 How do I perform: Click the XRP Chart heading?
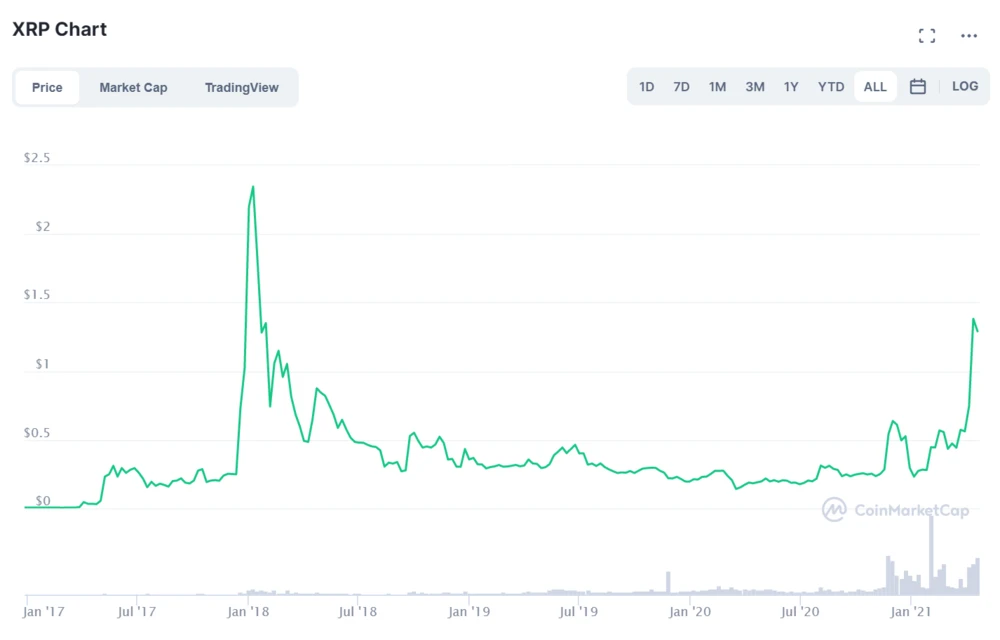[59, 29]
